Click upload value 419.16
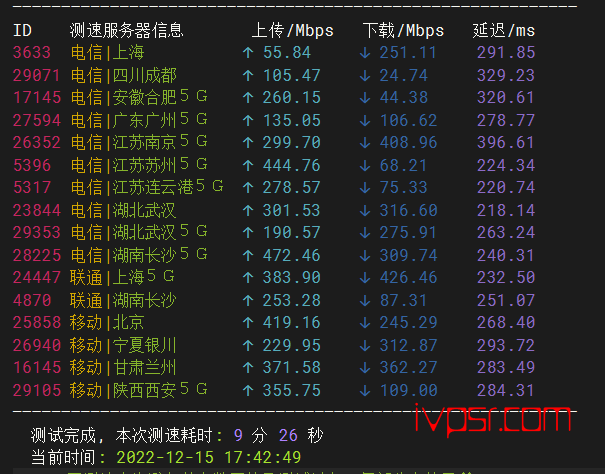 (x=292, y=322)
